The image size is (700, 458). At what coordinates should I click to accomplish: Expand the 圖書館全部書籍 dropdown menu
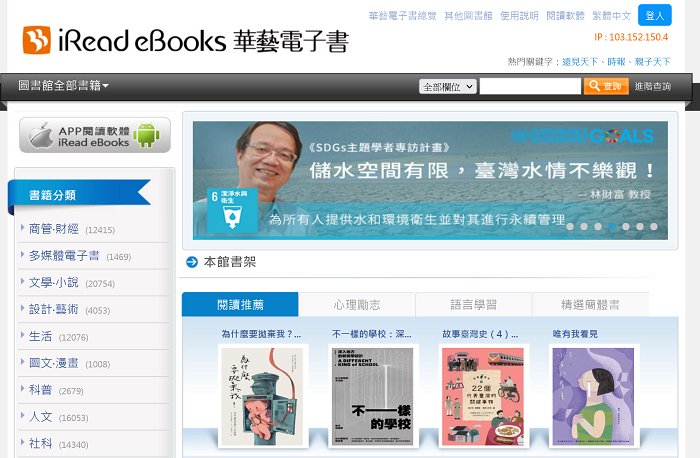[x=64, y=86]
